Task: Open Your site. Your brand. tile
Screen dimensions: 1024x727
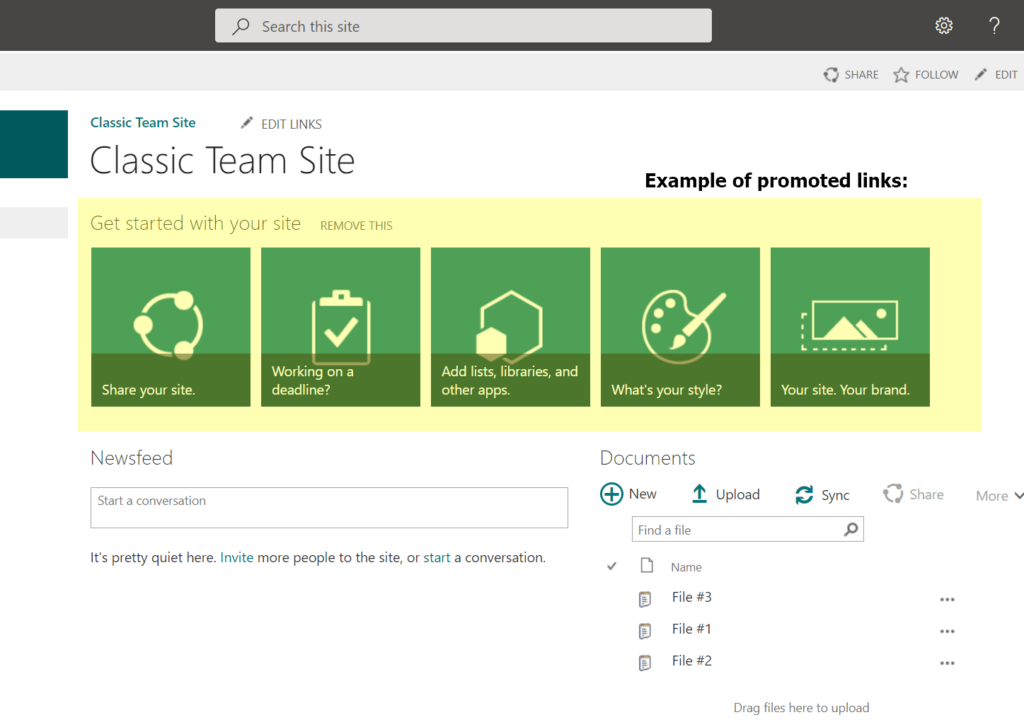Action: pos(850,327)
